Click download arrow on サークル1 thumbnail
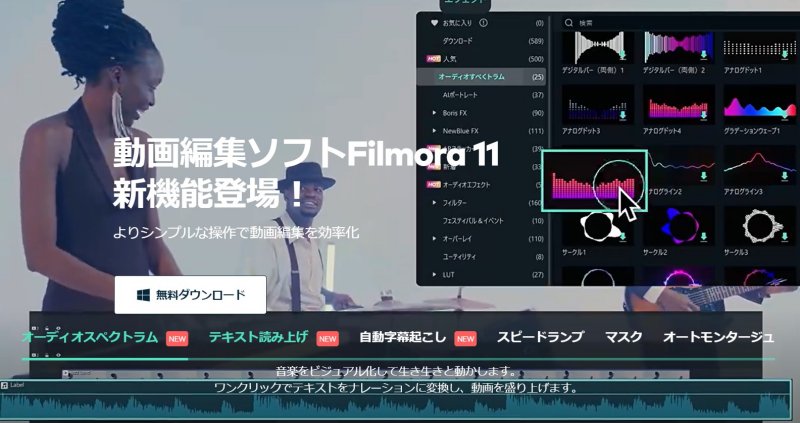The height and width of the screenshot is (423, 800). pos(622,237)
